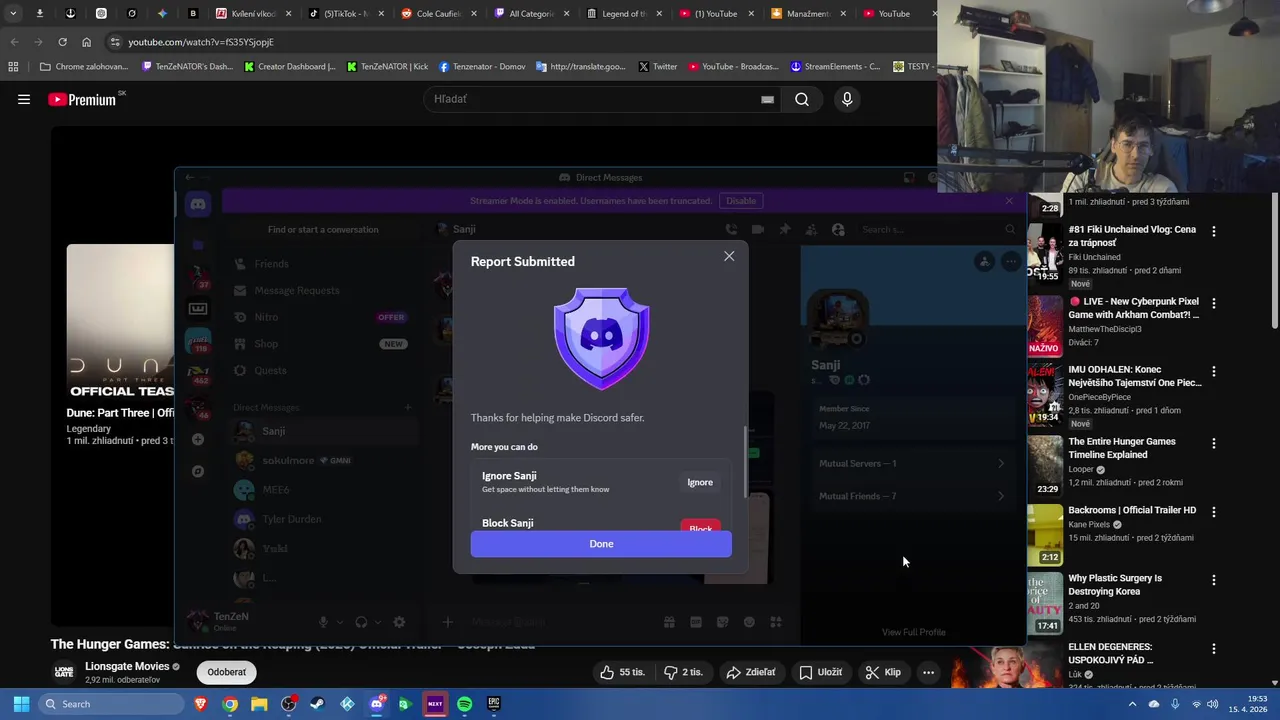The width and height of the screenshot is (1280, 720).
Task: Open browser apps grid icon
Action: click(13, 67)
